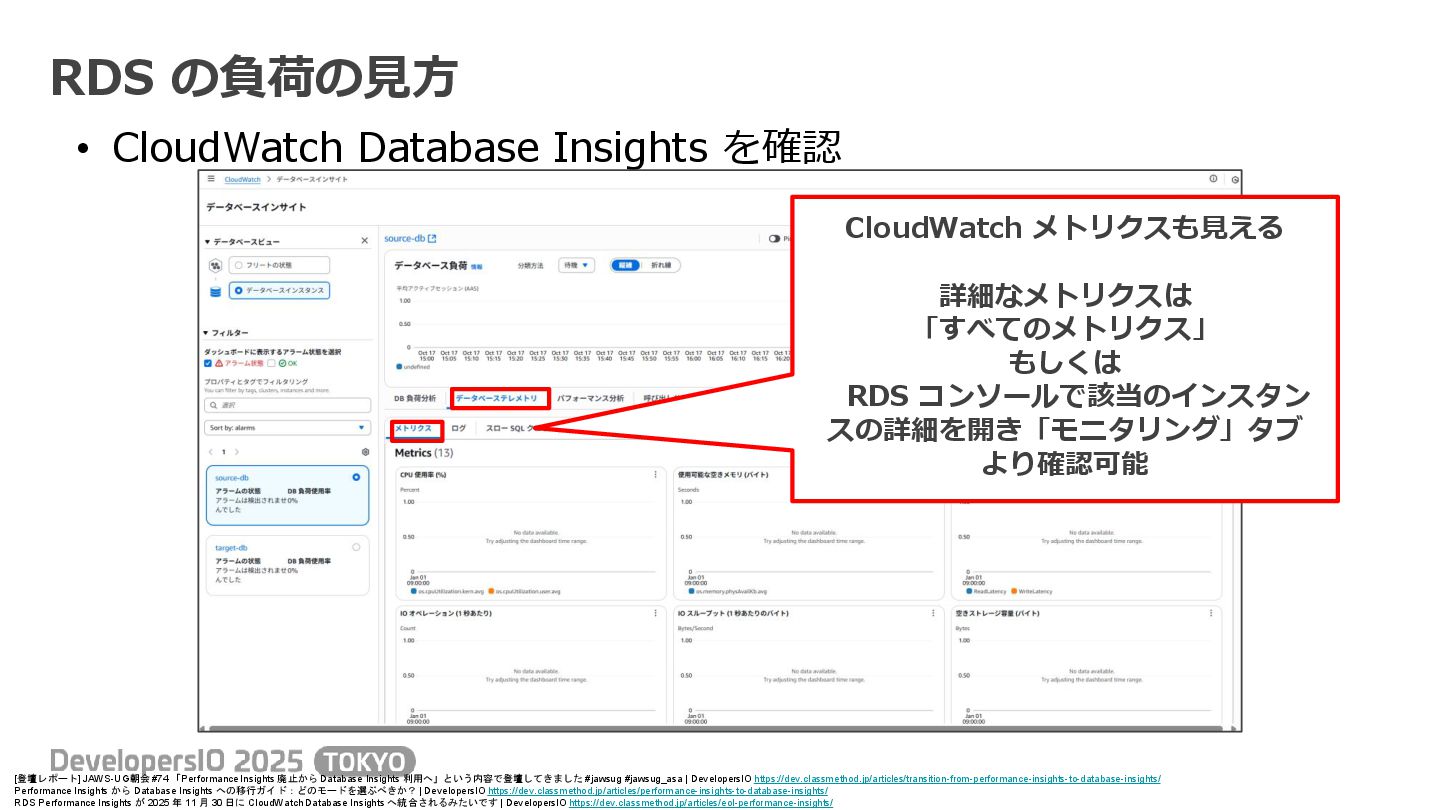1440x810 pixels.
Task: Open instance list settings gear
Action: pos(365,452)
